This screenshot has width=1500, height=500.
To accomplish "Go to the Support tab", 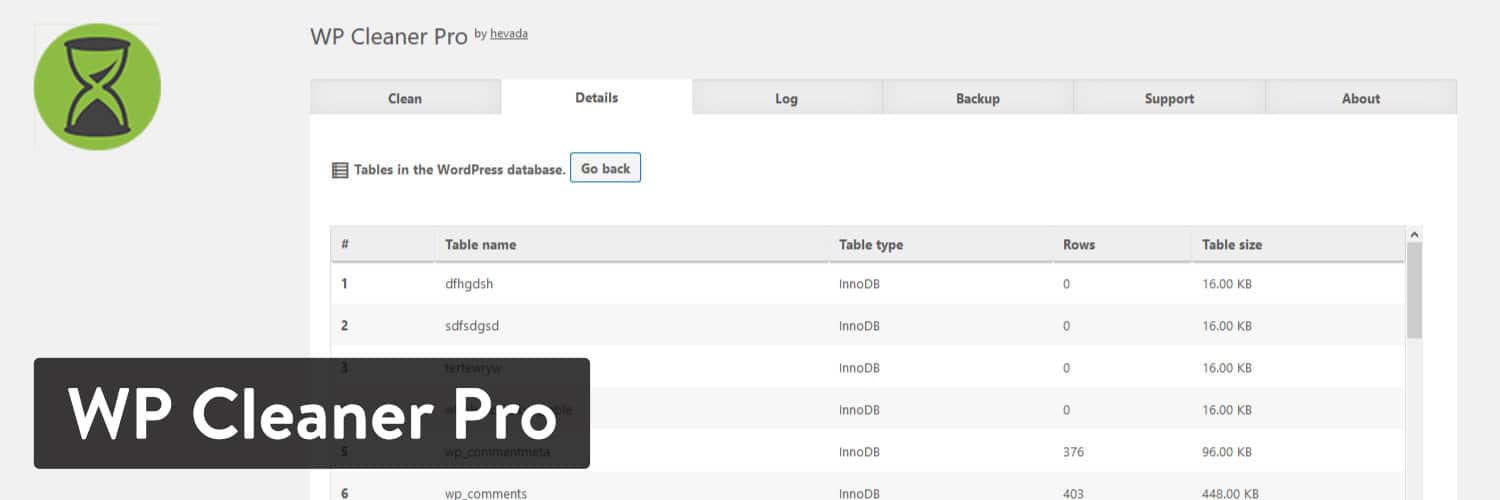I will pos(1170,98).
